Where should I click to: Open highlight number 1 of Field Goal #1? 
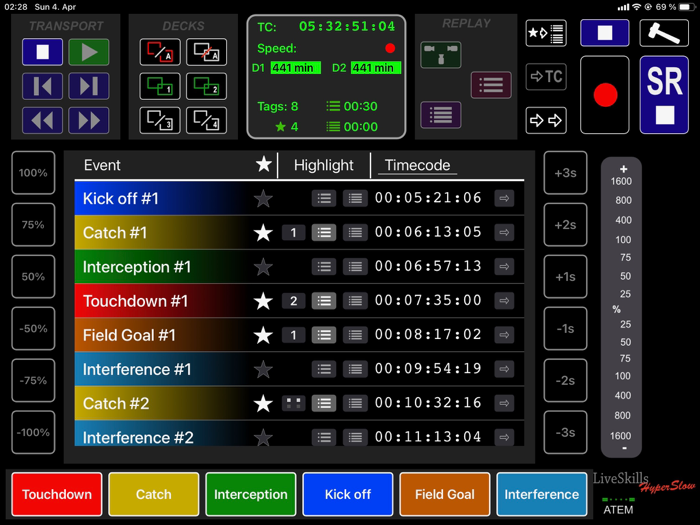[x=293, y=335]
